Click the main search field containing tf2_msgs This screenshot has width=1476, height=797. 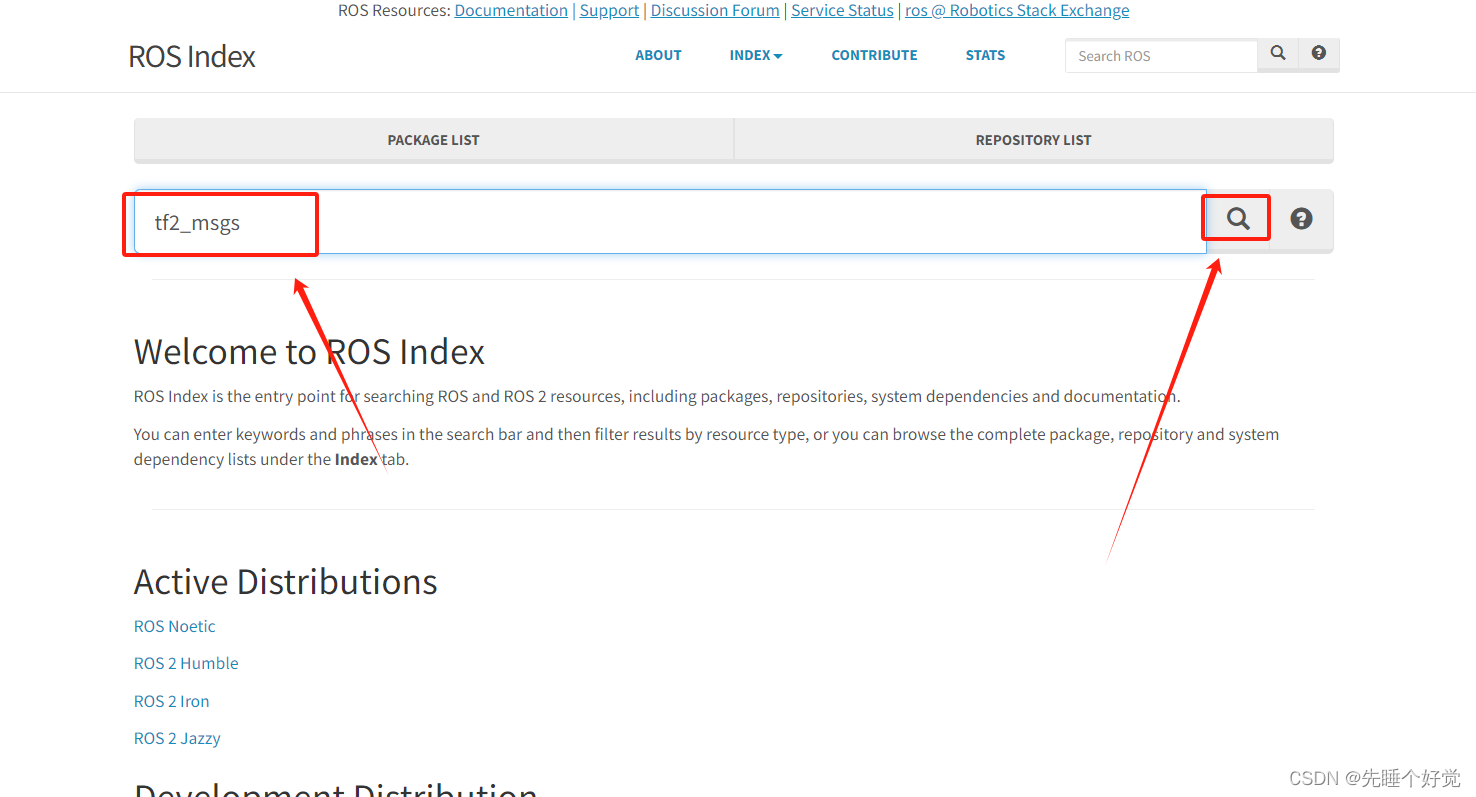(x=670, y=222)
